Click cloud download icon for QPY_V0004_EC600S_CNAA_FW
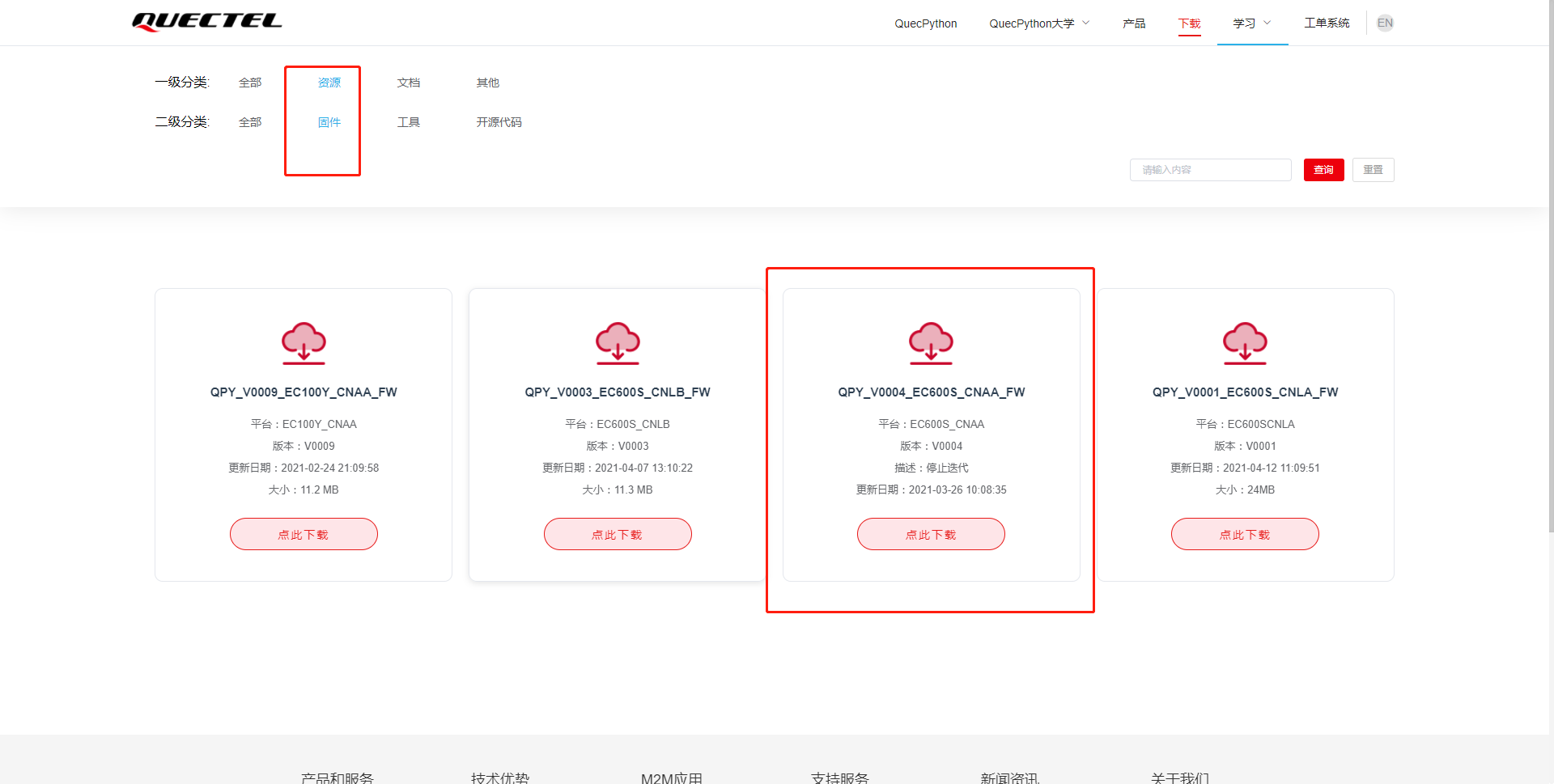 pyautogui.click(x=931, y=343)
